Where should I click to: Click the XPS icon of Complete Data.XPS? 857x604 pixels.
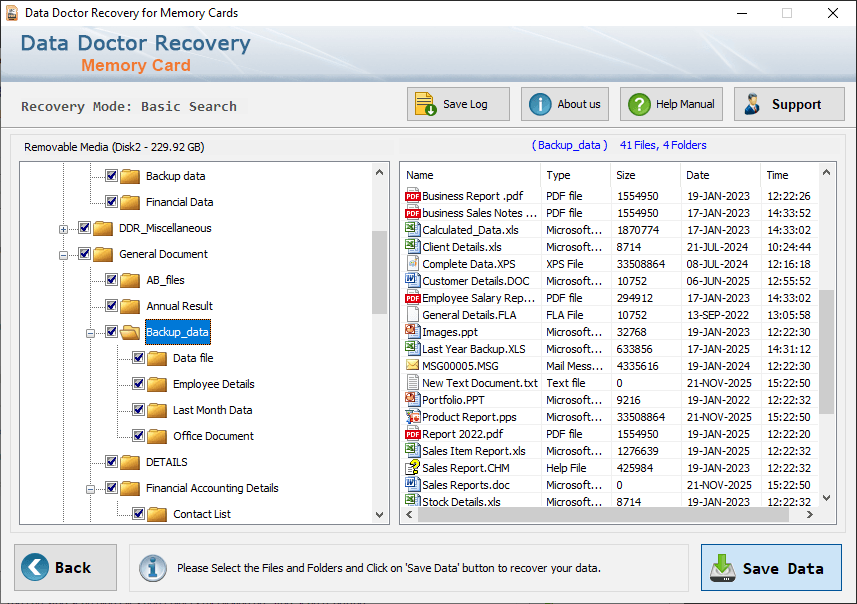(x=412, y=263)
